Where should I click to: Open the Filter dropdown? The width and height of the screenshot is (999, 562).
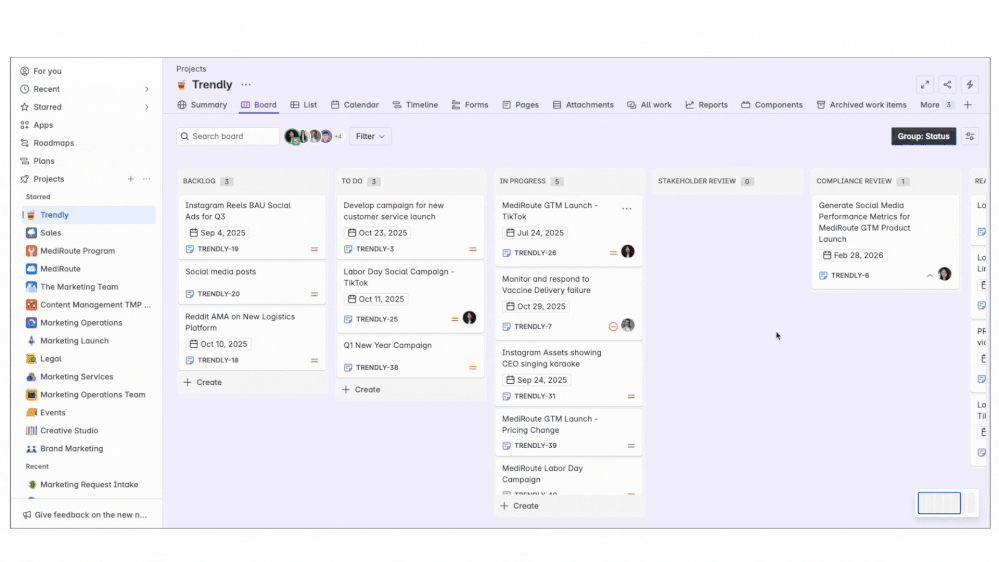click(370, 136)
